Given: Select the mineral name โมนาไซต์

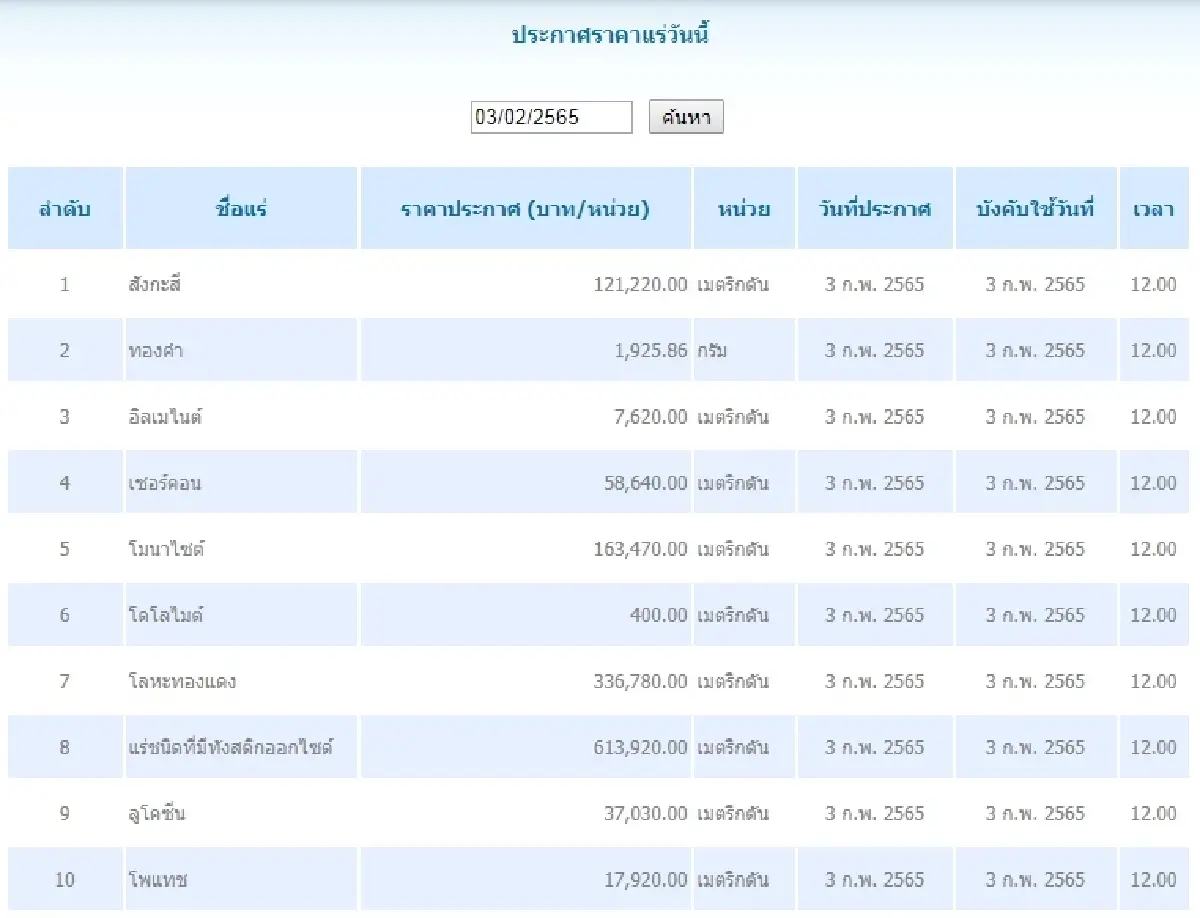Looking at the screenshot, I should [x=166, y=549].
